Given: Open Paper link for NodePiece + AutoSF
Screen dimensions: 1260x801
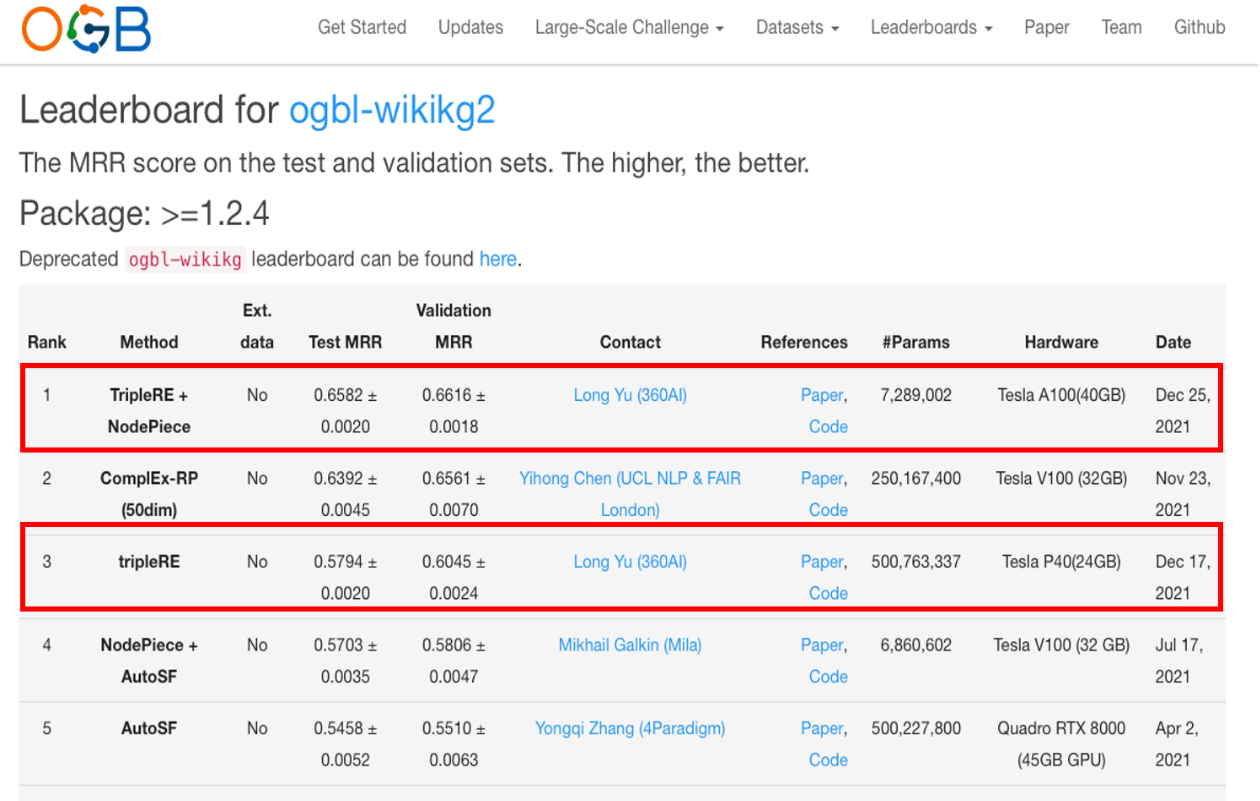Looking at the screenshot, I should 822,645.
